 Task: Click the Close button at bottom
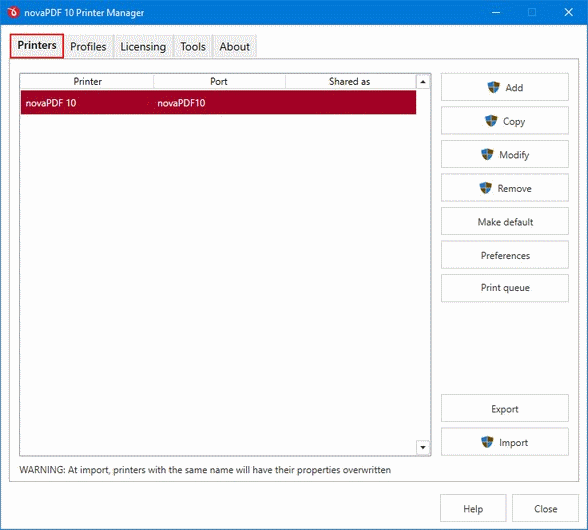click(x=545, y=508)
